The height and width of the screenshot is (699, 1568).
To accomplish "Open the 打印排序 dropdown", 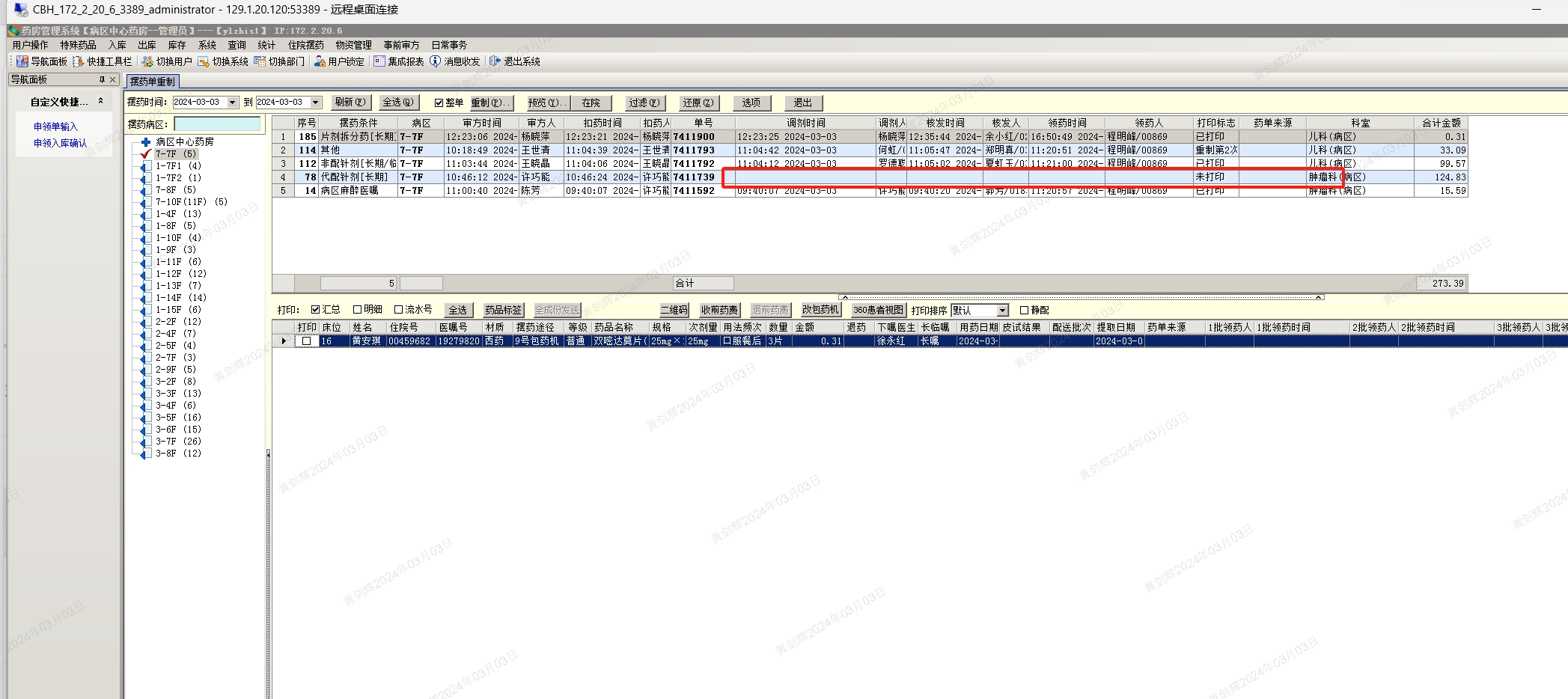I will [1003, 311].
